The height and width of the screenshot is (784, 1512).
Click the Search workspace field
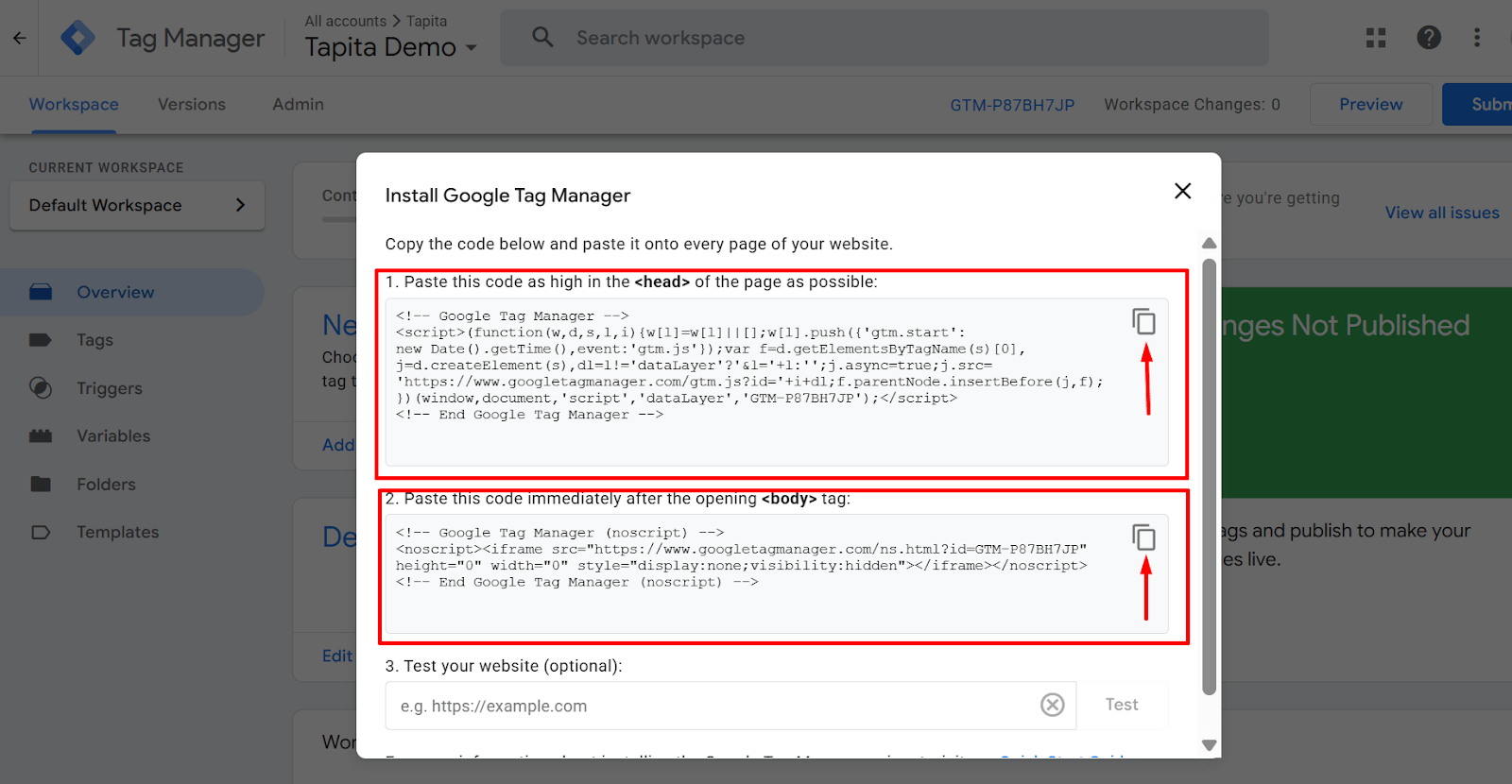(x=884, y=38)
